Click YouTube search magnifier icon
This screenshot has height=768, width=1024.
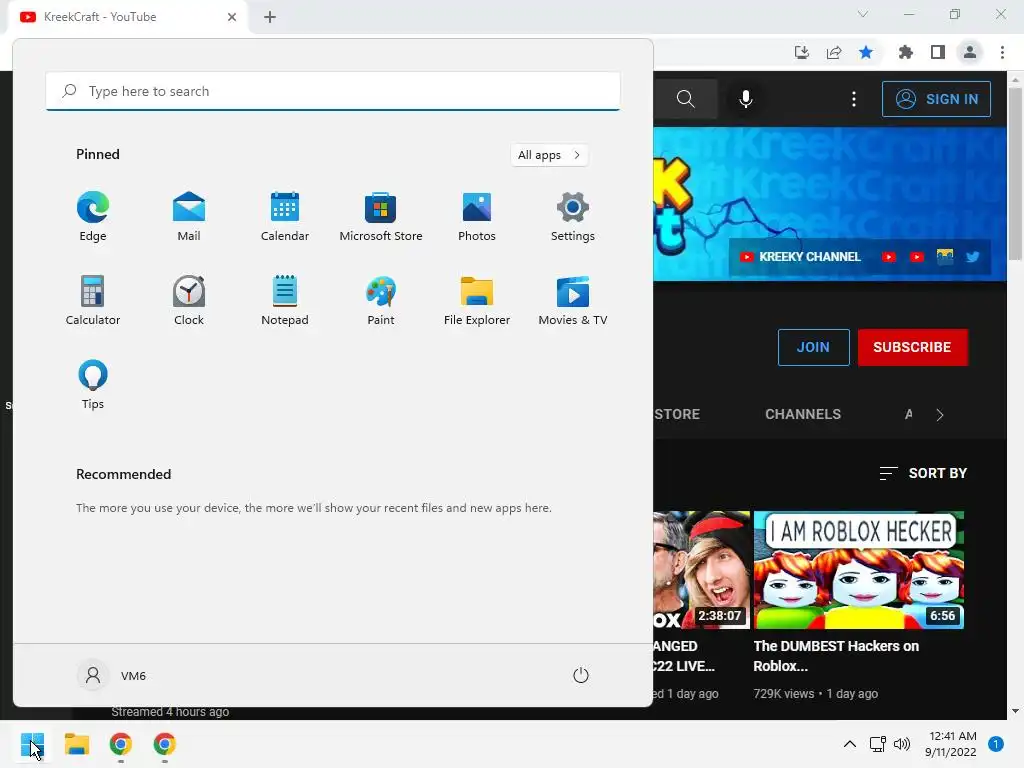(685, 99)
